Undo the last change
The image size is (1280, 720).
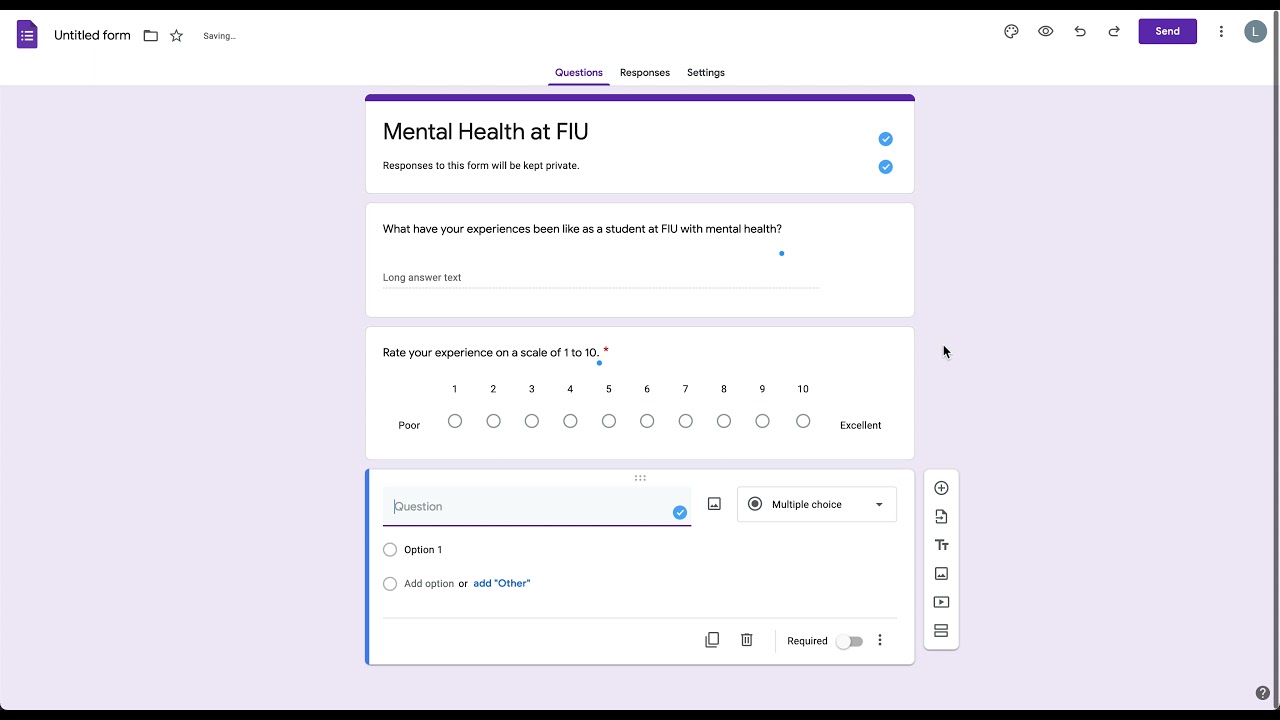pos(1080,31)
